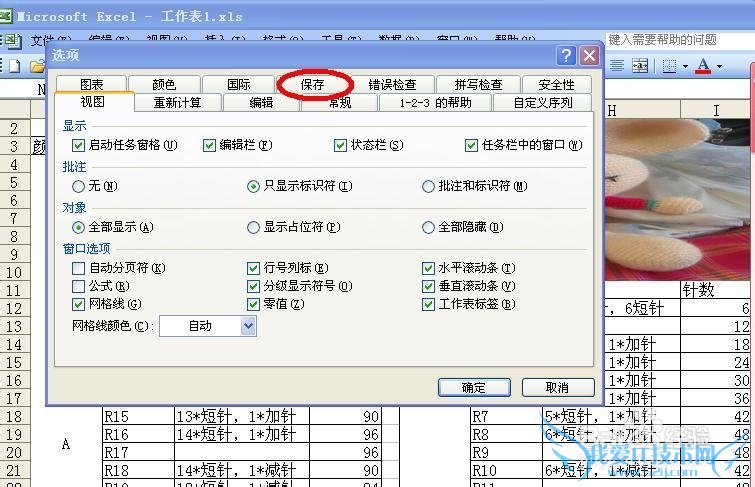Toggle 行号列标 checkbox

click(x=253, y=268)
